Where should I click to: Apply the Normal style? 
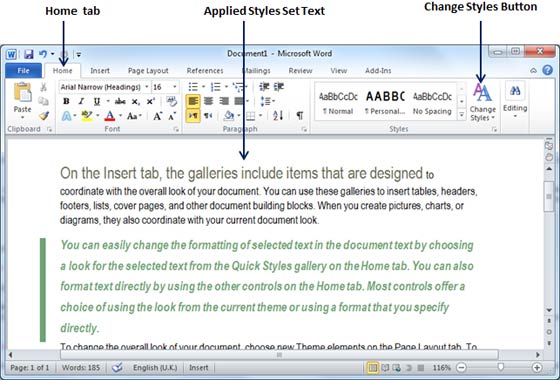coord(338,103)
